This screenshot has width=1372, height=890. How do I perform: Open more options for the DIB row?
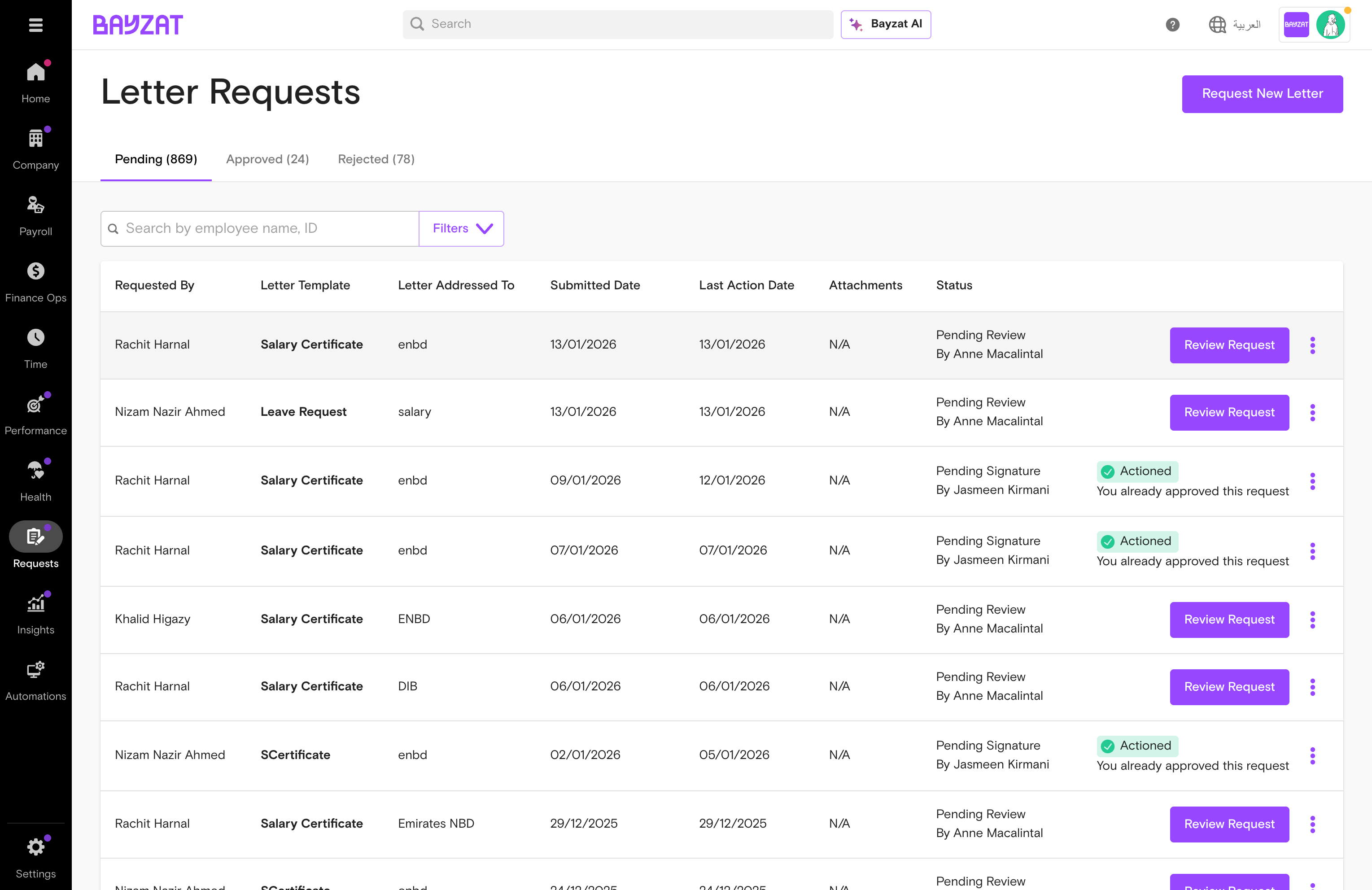point(1313,687)
